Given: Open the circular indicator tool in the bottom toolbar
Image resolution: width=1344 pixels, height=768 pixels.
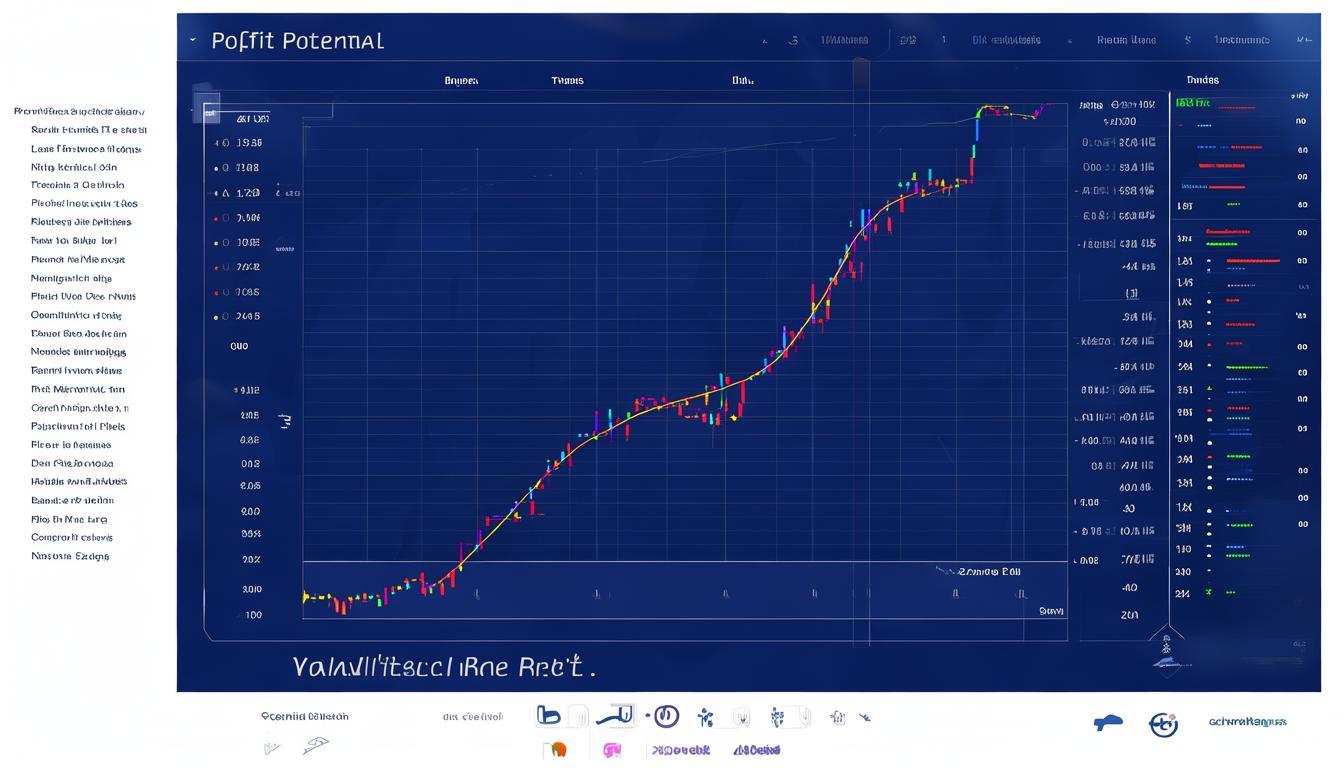Looking at the screenshot, I should (x=665, y=717).
